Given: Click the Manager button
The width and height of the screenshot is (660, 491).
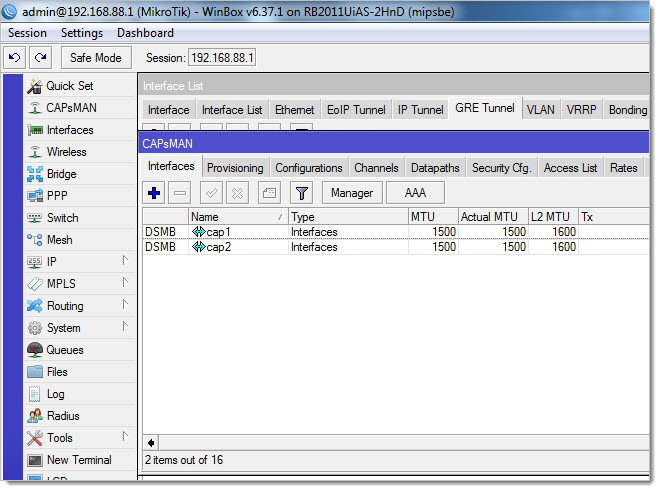Looking at the screenshot, I should tap(351, 193).
